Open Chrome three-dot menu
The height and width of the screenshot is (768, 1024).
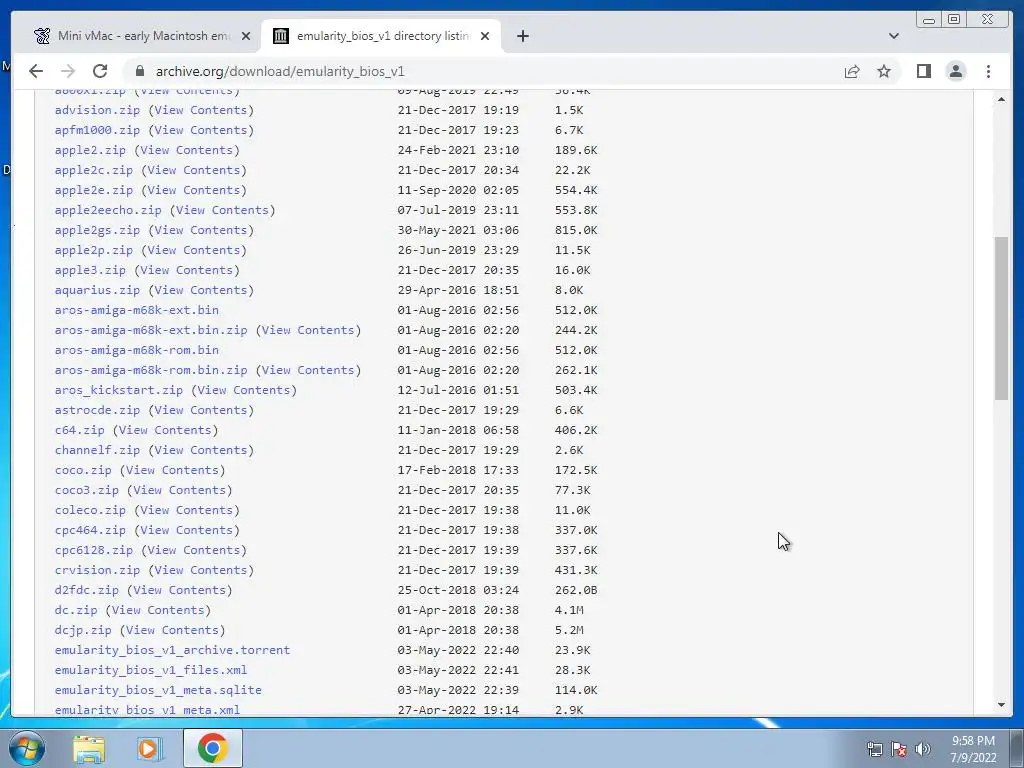pos(988,71)
